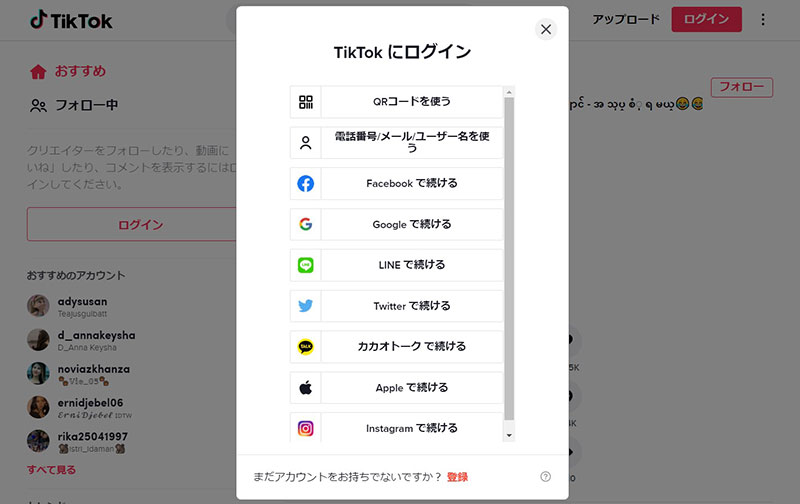
Task: Click the Twitter bird icon
Action: 306,306
